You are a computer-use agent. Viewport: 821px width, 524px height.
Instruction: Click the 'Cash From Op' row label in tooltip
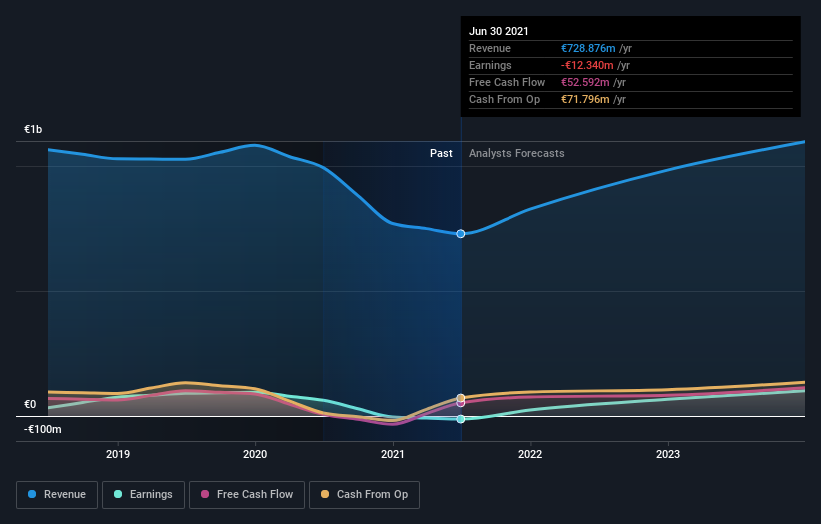point(504,99)
